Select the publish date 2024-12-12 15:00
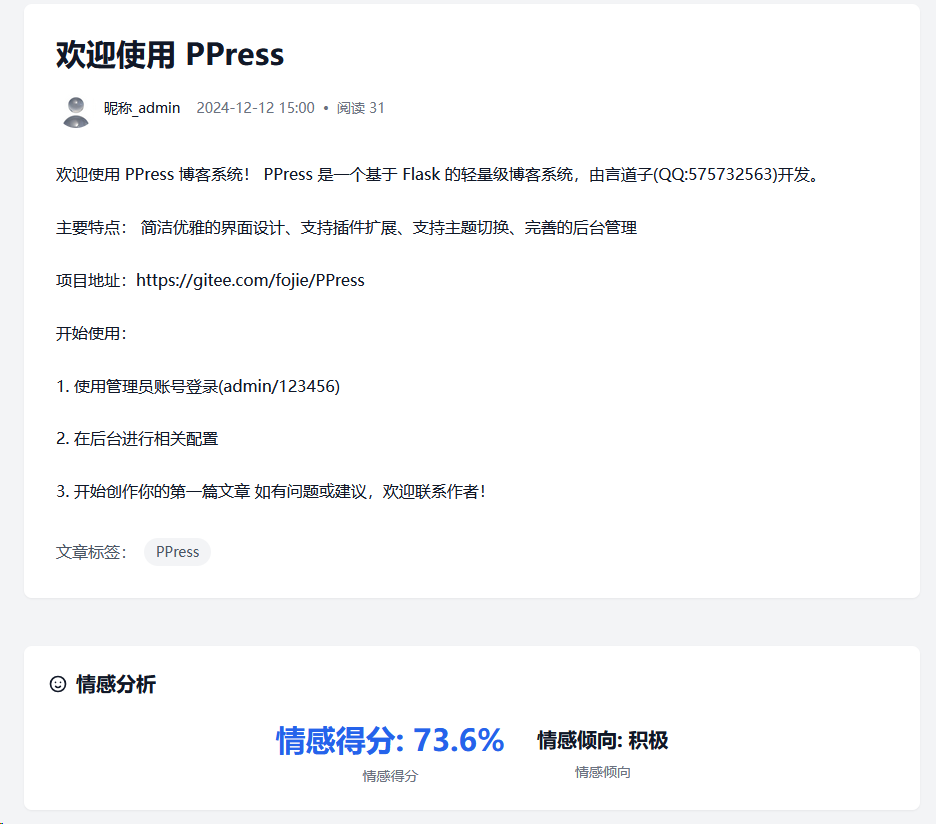Screen dimensions: 936x824 pos(255,108)
